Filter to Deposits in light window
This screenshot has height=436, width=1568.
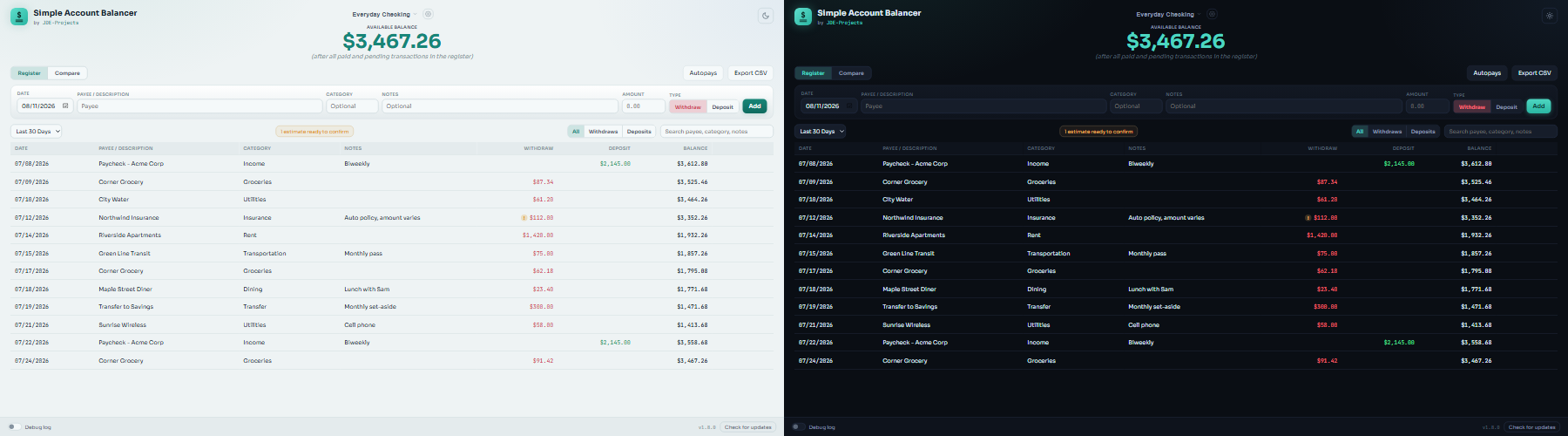[x=639, y=132]
